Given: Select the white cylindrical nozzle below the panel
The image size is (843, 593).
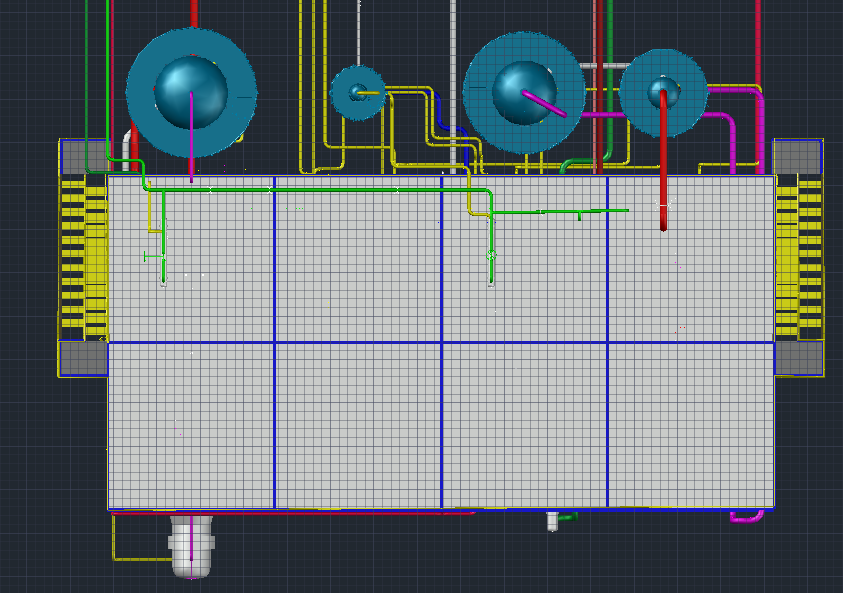Looking at the screenshot, I should [191, 546].
